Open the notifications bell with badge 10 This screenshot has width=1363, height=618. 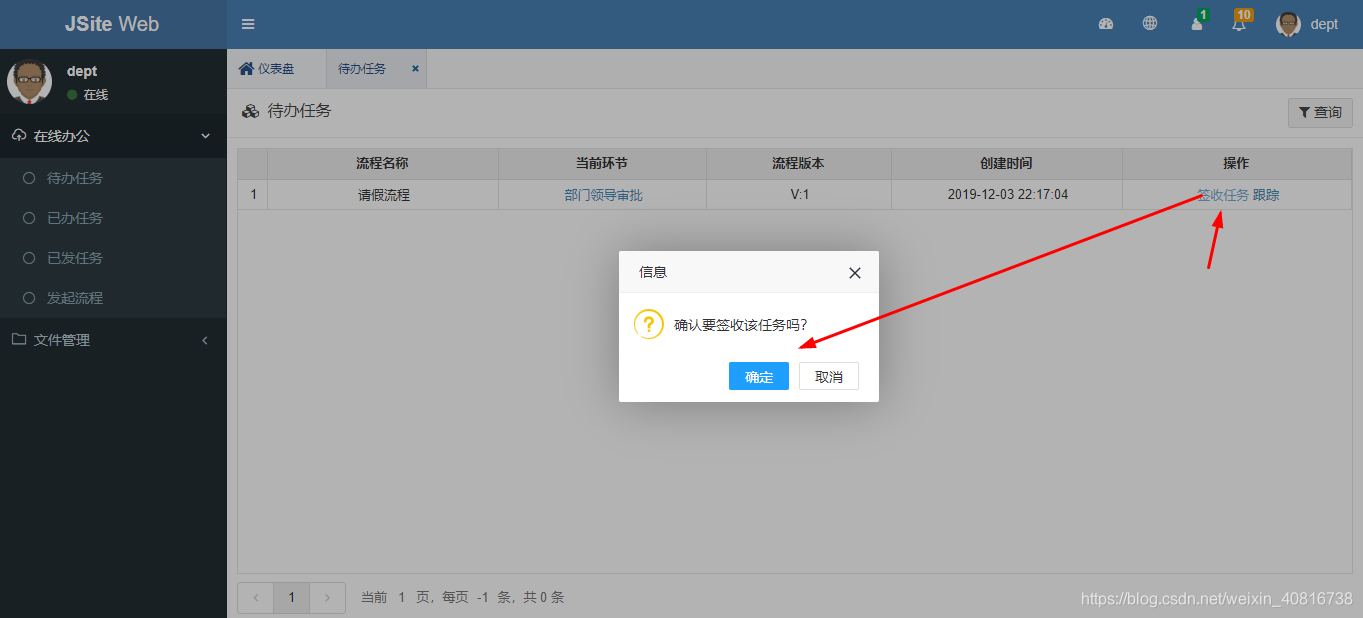pos(1241,22)
